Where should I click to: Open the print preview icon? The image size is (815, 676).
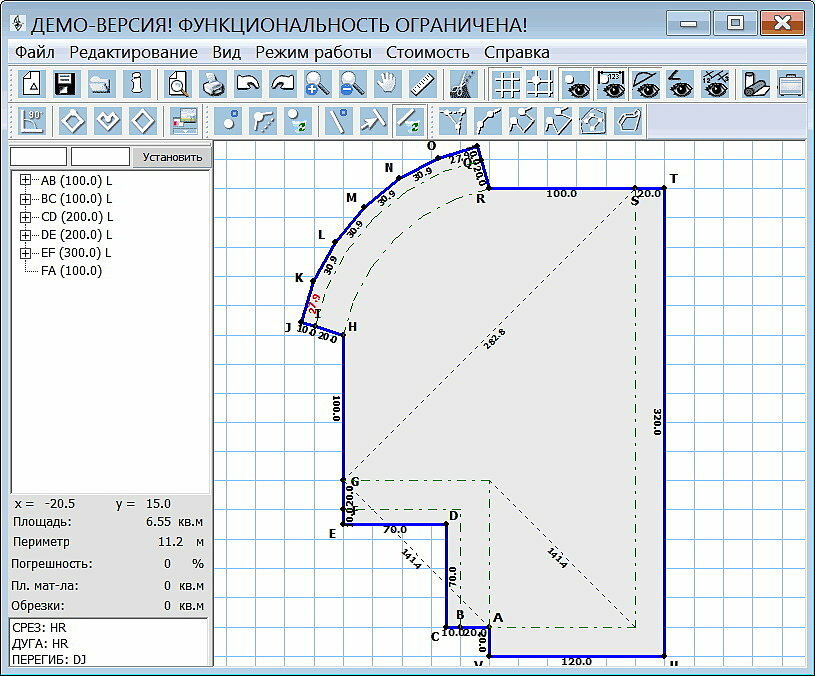click(x=178, y=84)
